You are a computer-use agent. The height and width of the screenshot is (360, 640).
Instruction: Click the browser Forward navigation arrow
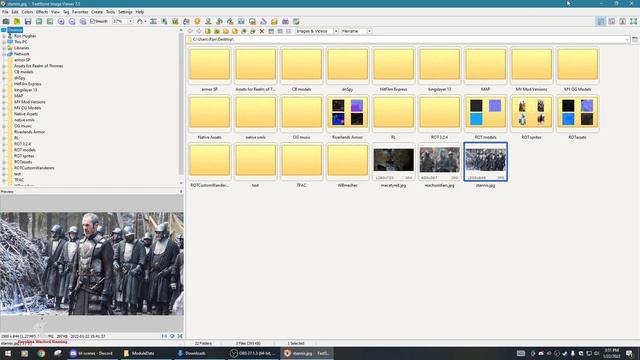click(x=199, y=31)
